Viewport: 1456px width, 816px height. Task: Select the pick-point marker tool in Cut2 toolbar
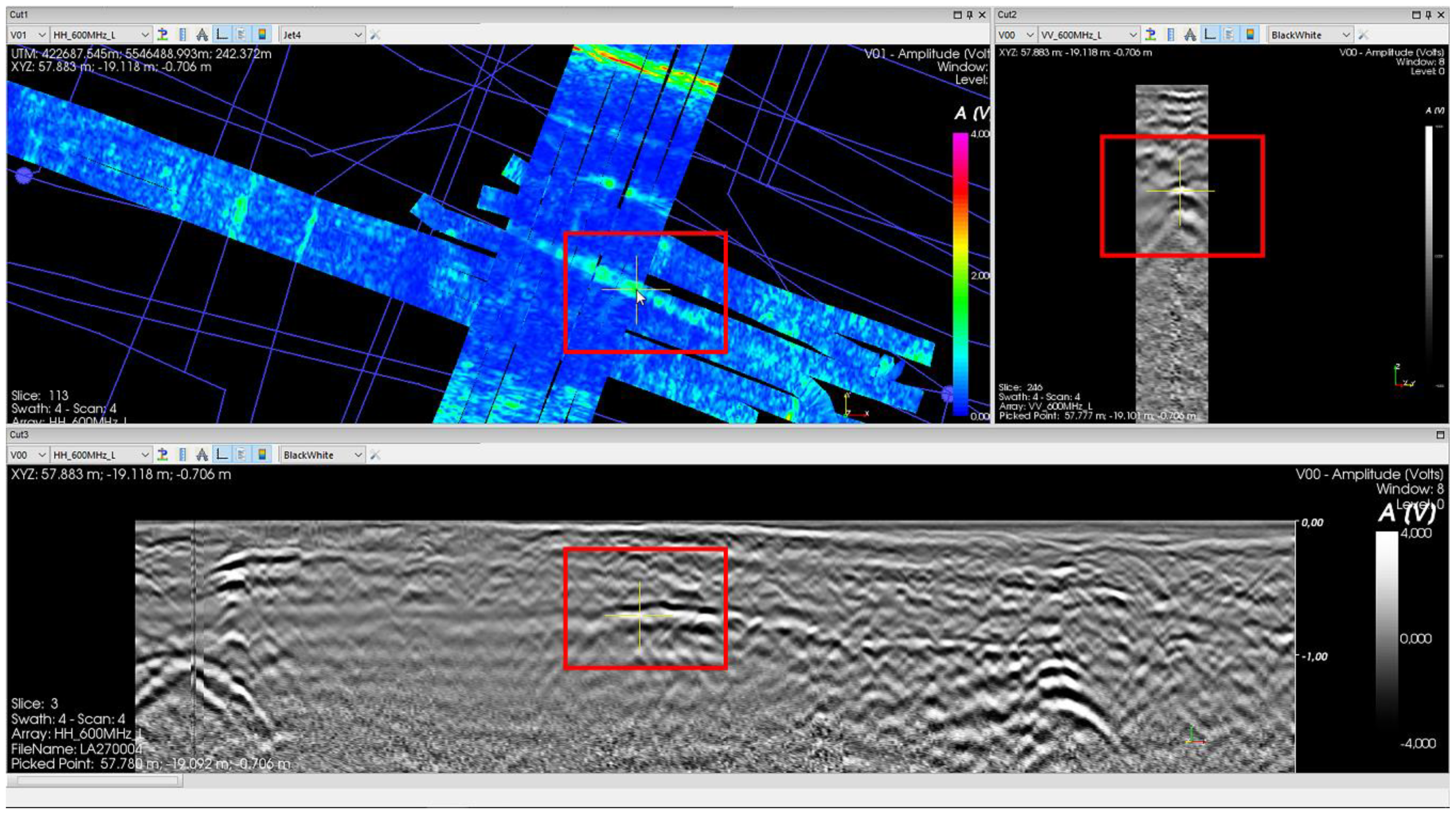pyautogui.click(x=1151, y=34)
